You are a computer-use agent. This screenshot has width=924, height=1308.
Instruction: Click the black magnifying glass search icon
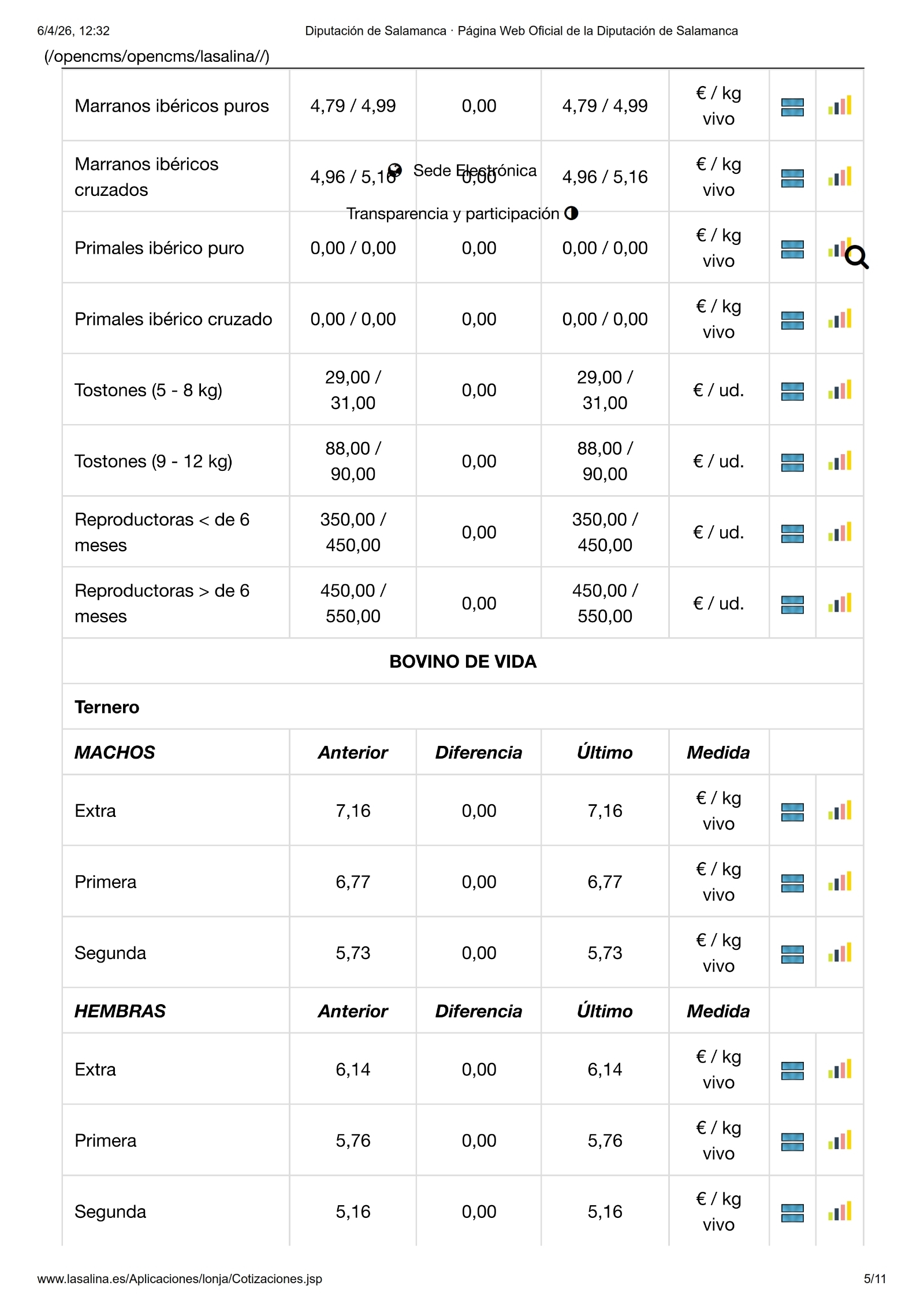856,257
